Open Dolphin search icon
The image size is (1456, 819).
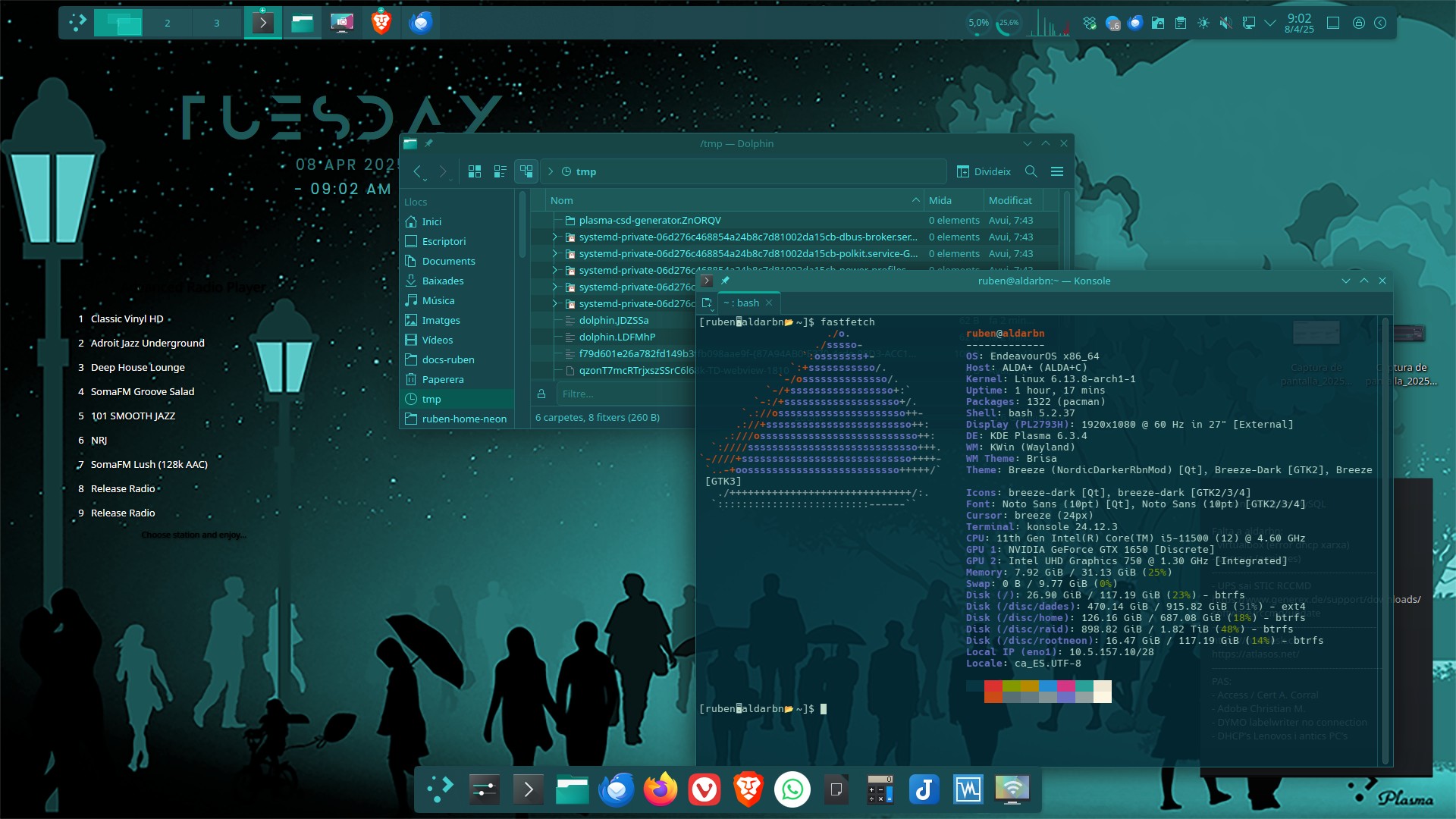point(1031,171)
